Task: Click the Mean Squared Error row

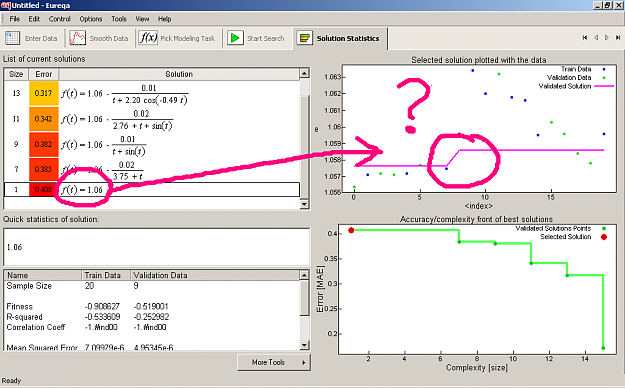Action: 152,348
